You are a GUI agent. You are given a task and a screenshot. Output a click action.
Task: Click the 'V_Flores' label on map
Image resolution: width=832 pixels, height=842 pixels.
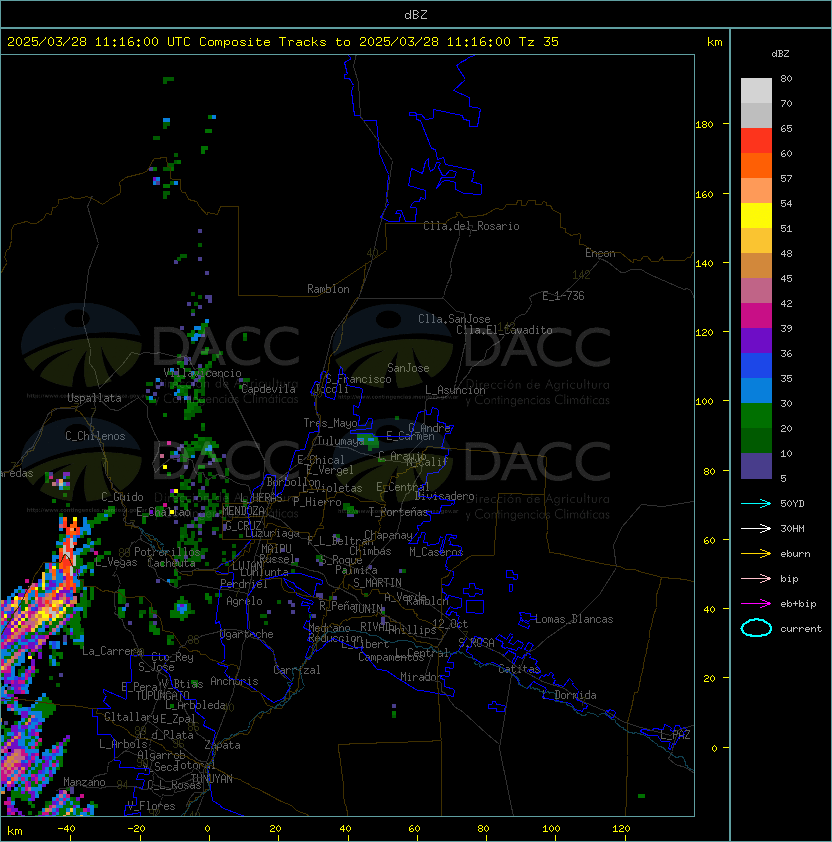[x=151, y=806]
